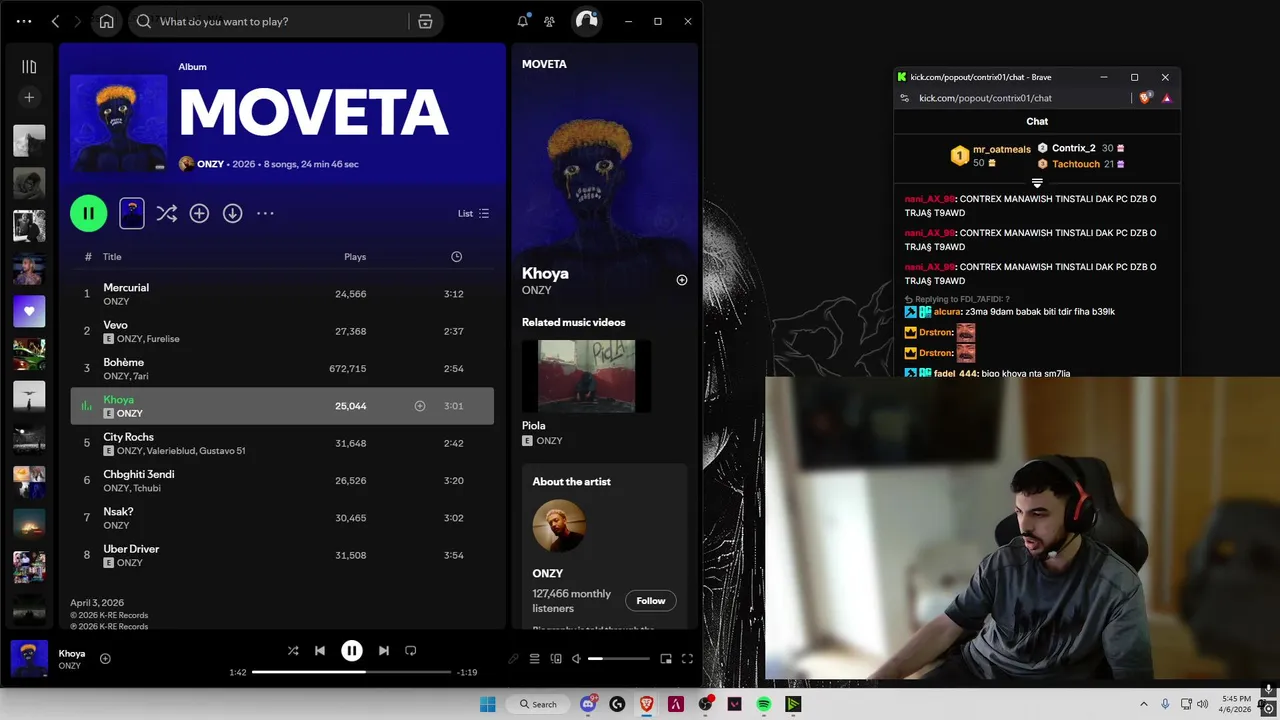Navigate back with the left arrow
Image resolution: width=1280 pixels, height=720 pixels.
[x=56, y=21]
